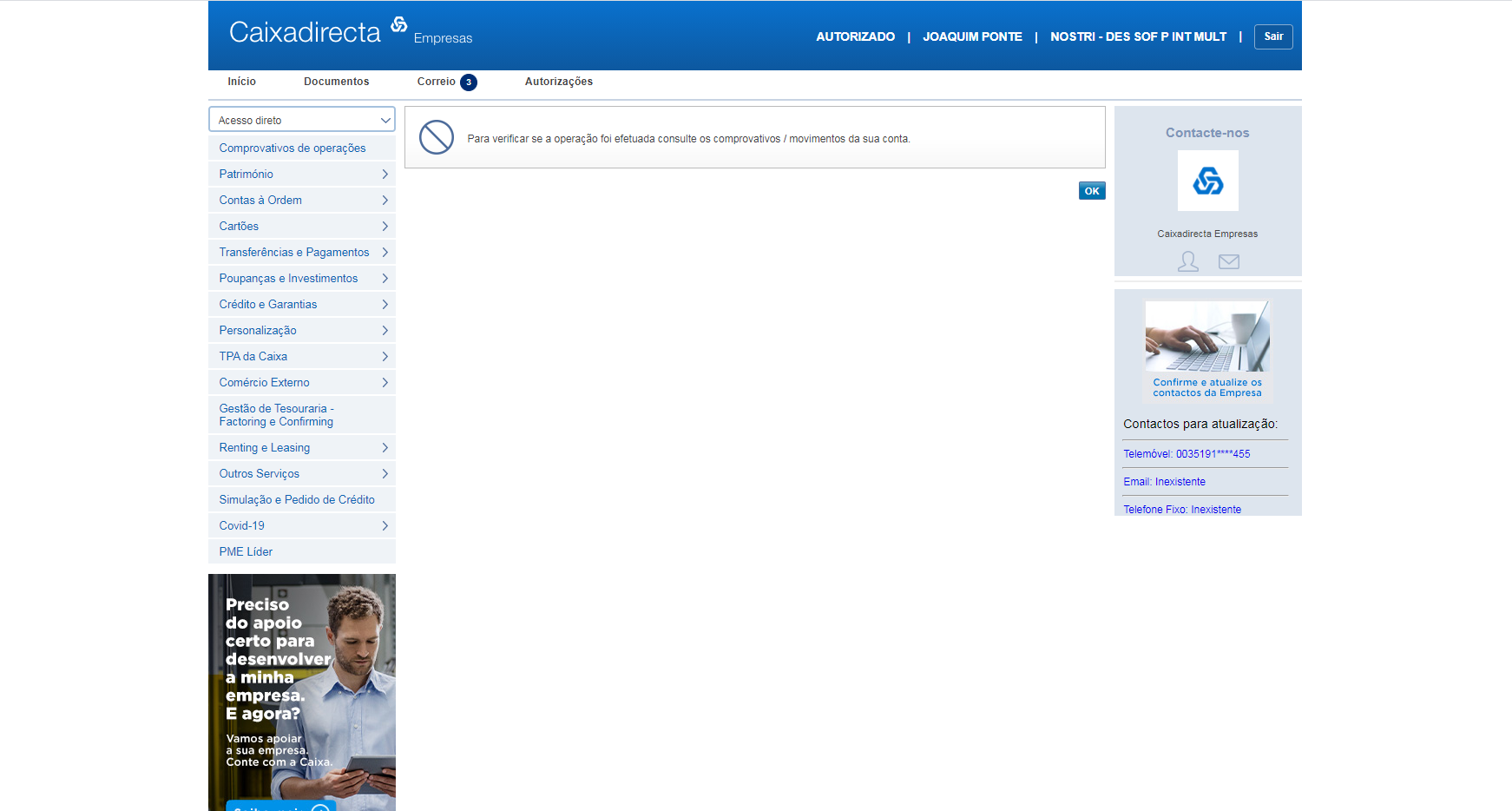Click the Correio unread count badge
Image resolution: width=1512 pixels, height=811 pixels.
pos(469,82)
